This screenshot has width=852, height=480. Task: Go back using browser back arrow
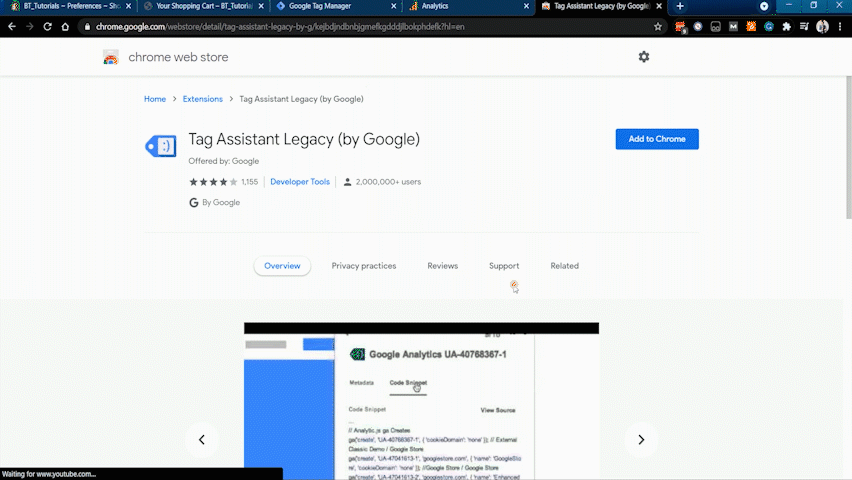coord(12,27)
